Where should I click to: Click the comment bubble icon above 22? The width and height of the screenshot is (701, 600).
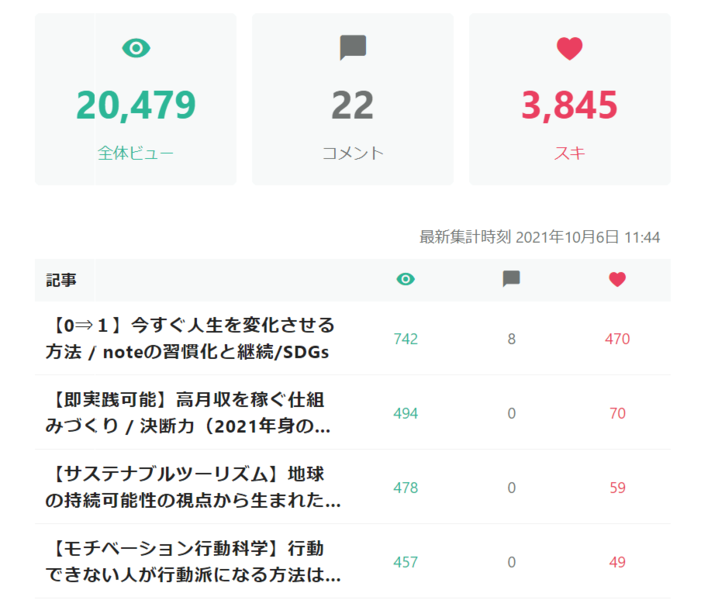pyautogui.click(x=352, y=48)
